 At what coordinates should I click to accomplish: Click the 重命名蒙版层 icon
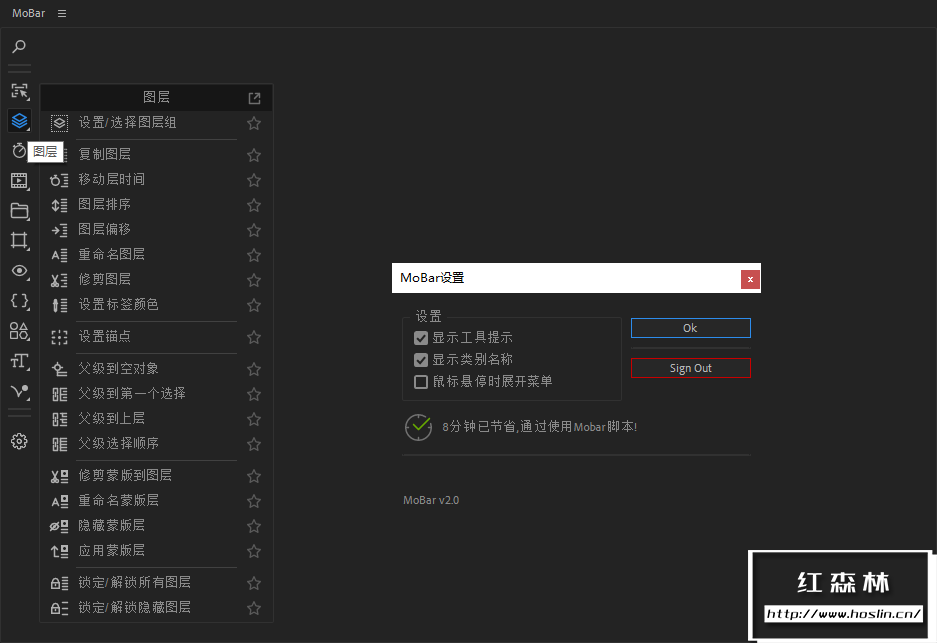59,501
